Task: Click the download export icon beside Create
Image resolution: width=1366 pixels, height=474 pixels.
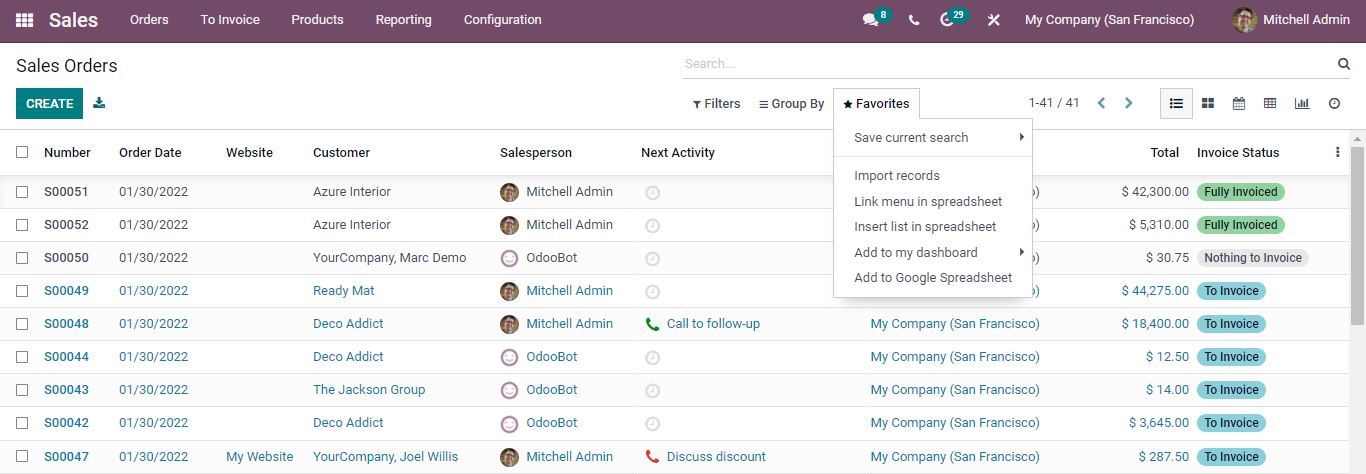Action: pyautogui.click(x=99, y=103)
